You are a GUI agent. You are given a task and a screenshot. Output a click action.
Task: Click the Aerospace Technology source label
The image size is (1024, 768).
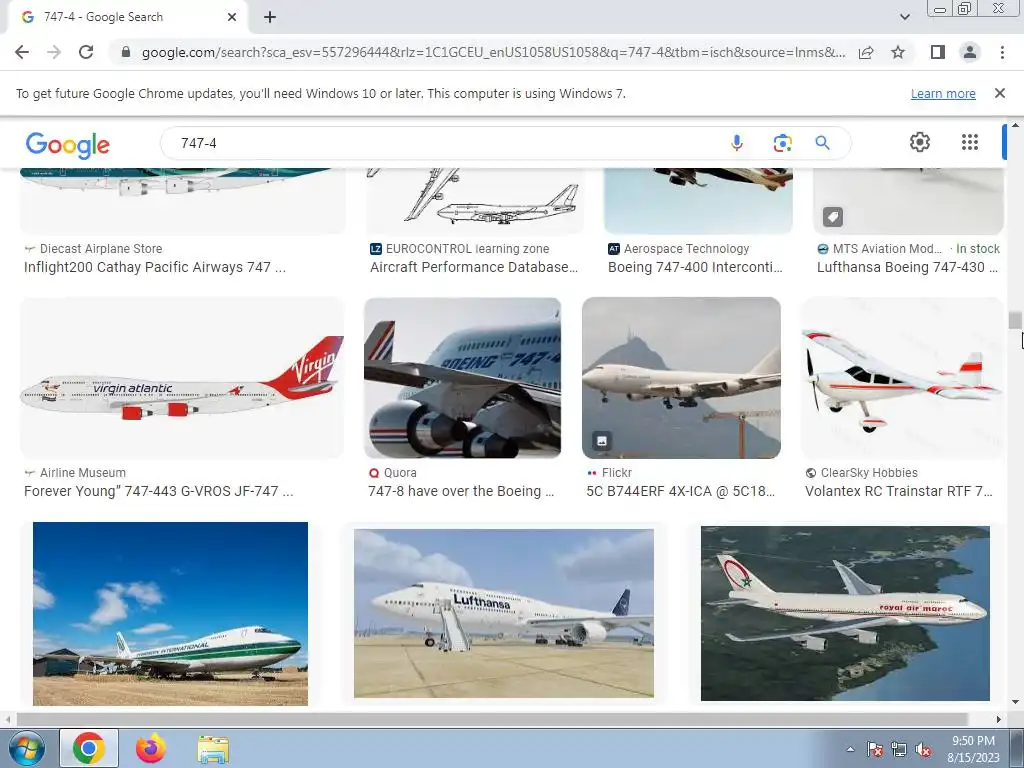pyautogui.click(x=686, y=249)
